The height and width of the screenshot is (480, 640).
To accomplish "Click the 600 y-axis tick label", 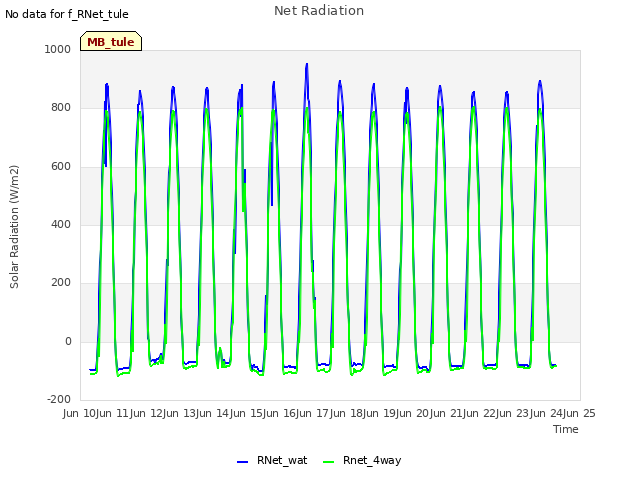I will 61,167.
